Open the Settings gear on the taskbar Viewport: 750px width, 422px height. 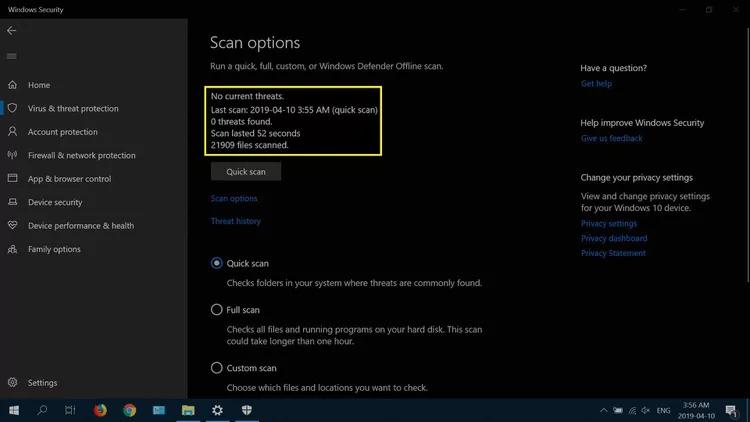coord(218,410)
